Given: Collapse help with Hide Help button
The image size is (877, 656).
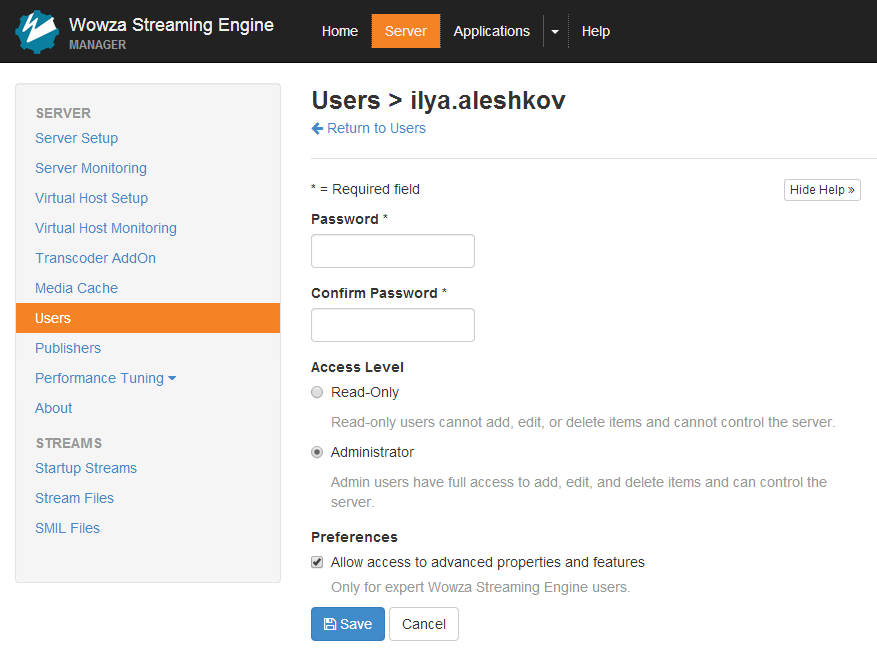Looking at the screenshot, I should pos(821,189).
